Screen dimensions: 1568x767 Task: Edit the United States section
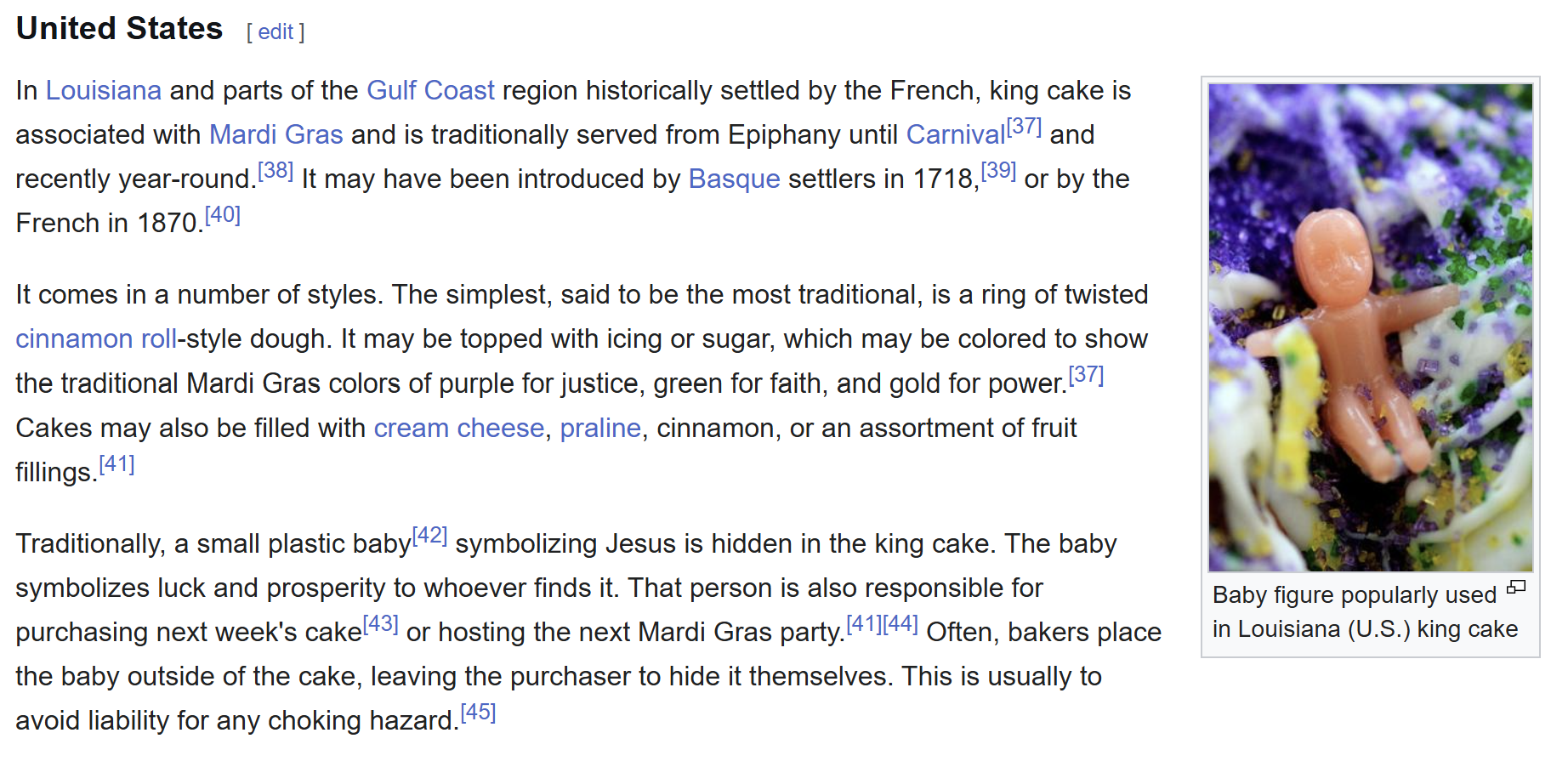click(276, 32)
